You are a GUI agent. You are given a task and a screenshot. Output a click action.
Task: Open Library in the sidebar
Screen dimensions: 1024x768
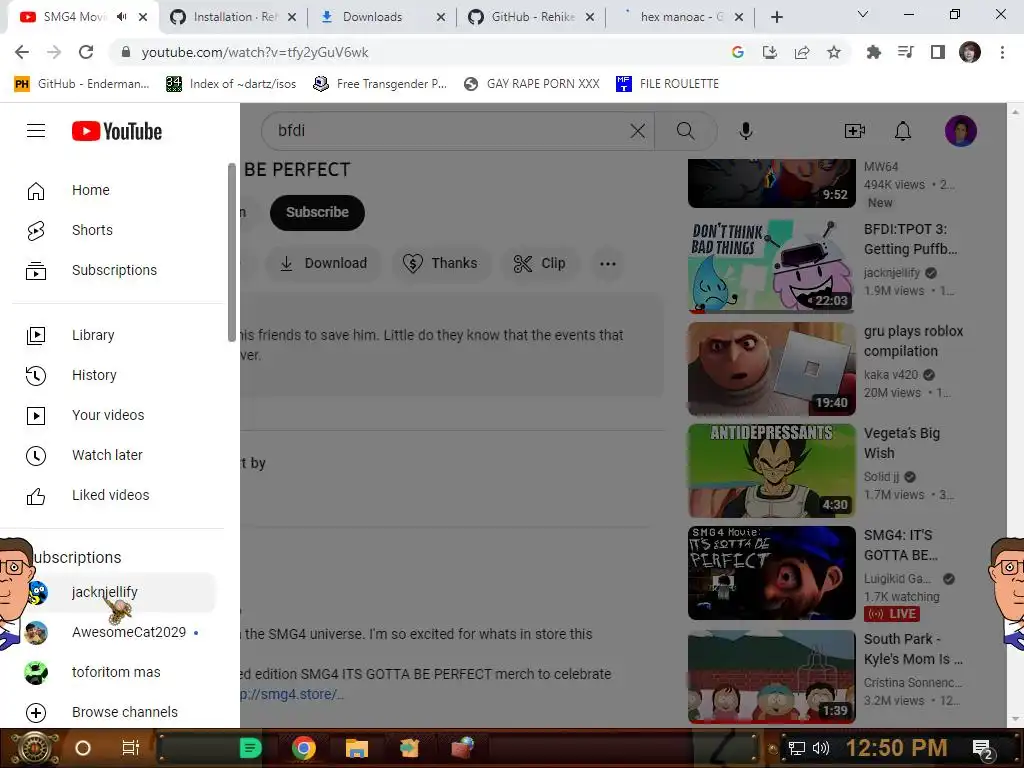[x=118, y=335]
